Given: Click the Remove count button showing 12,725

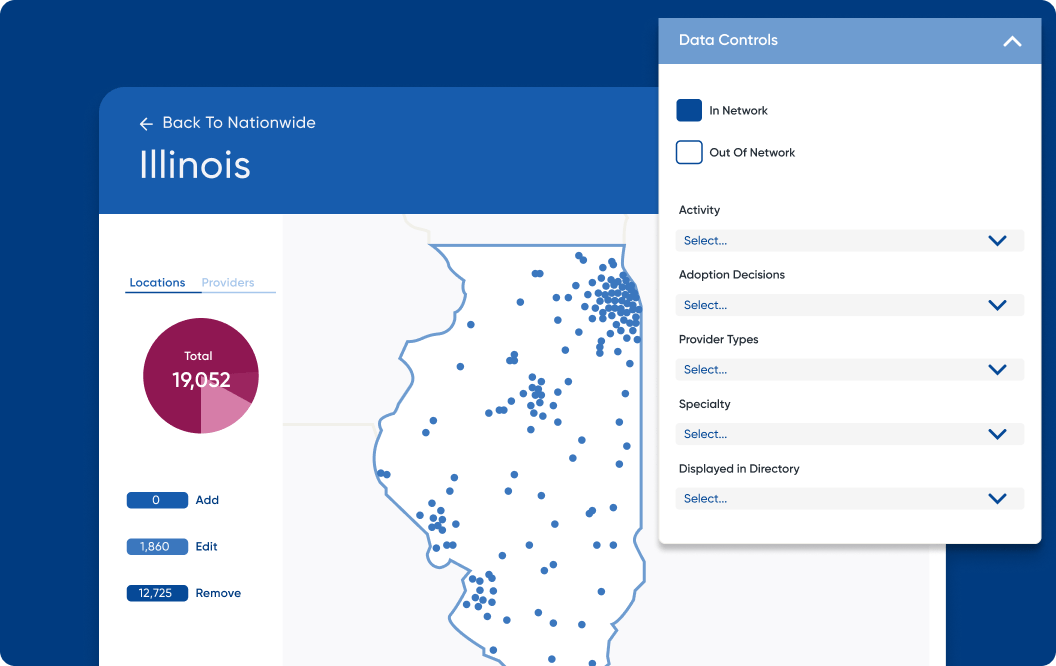Looking at the screenshot, I should click(157, 593).
